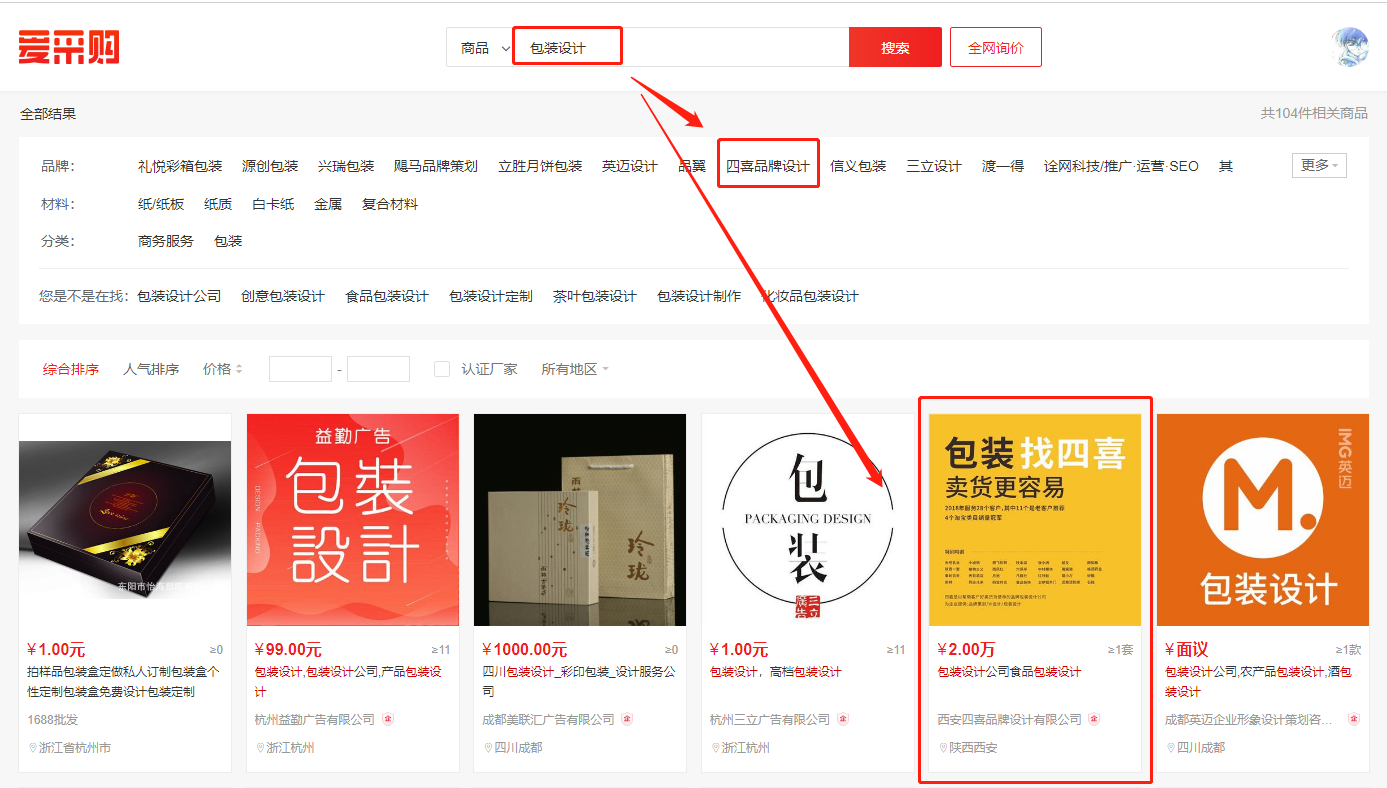Open the 所有地区 region dropdown
The height and width of the screenshot is (788, 1387).
pos(575,369)
